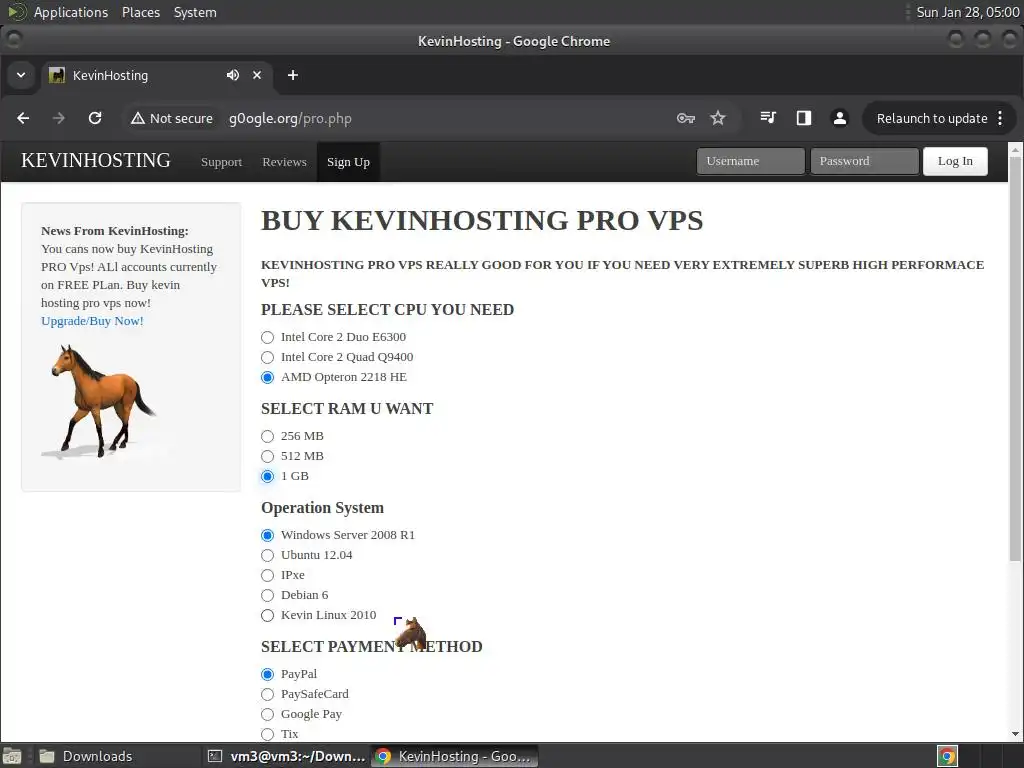1024x768 pixels.
Task: Click the KevinHosting tab favicon
Action: [57, 75]
